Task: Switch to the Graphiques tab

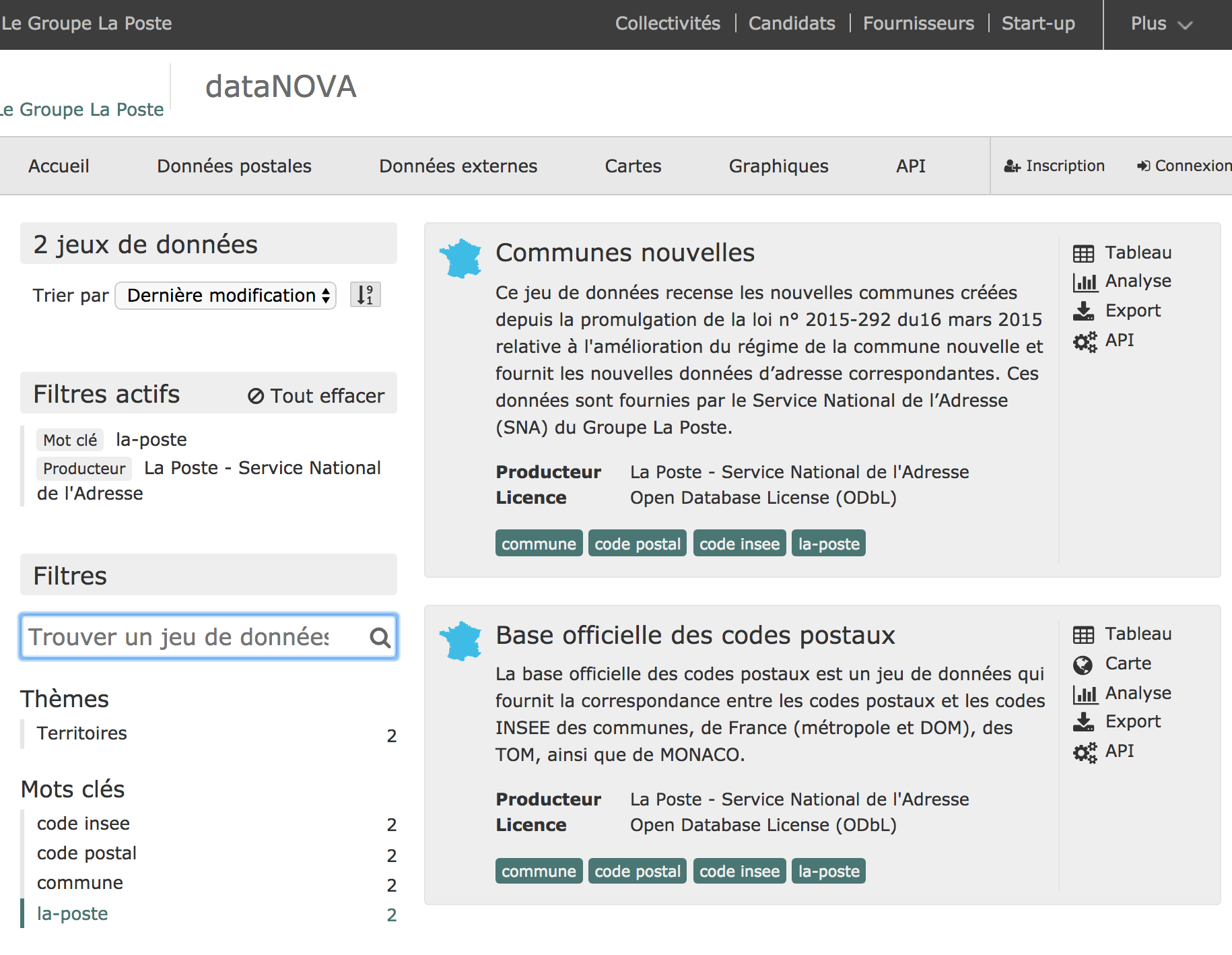Action: [x=778, y=166]
